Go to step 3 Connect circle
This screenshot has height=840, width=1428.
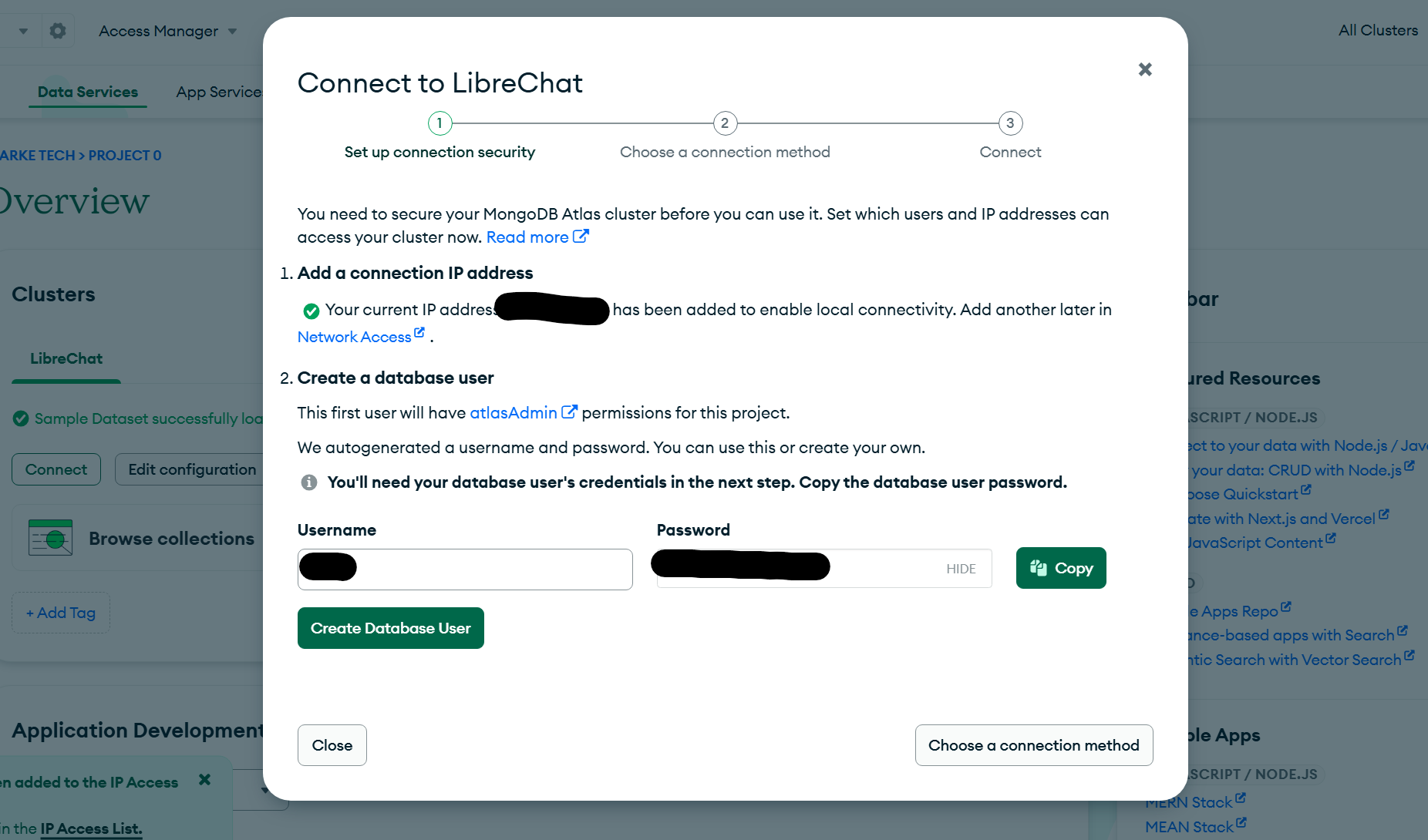click(1010, 123)
